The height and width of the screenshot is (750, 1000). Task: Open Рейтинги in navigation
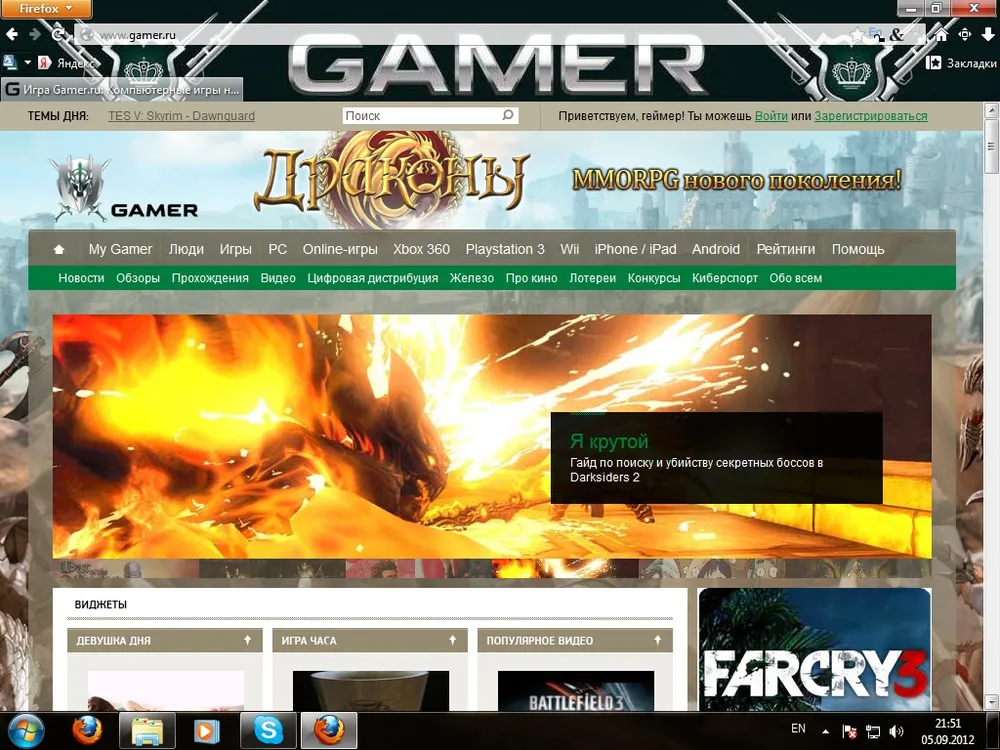[x=786, y=249]
